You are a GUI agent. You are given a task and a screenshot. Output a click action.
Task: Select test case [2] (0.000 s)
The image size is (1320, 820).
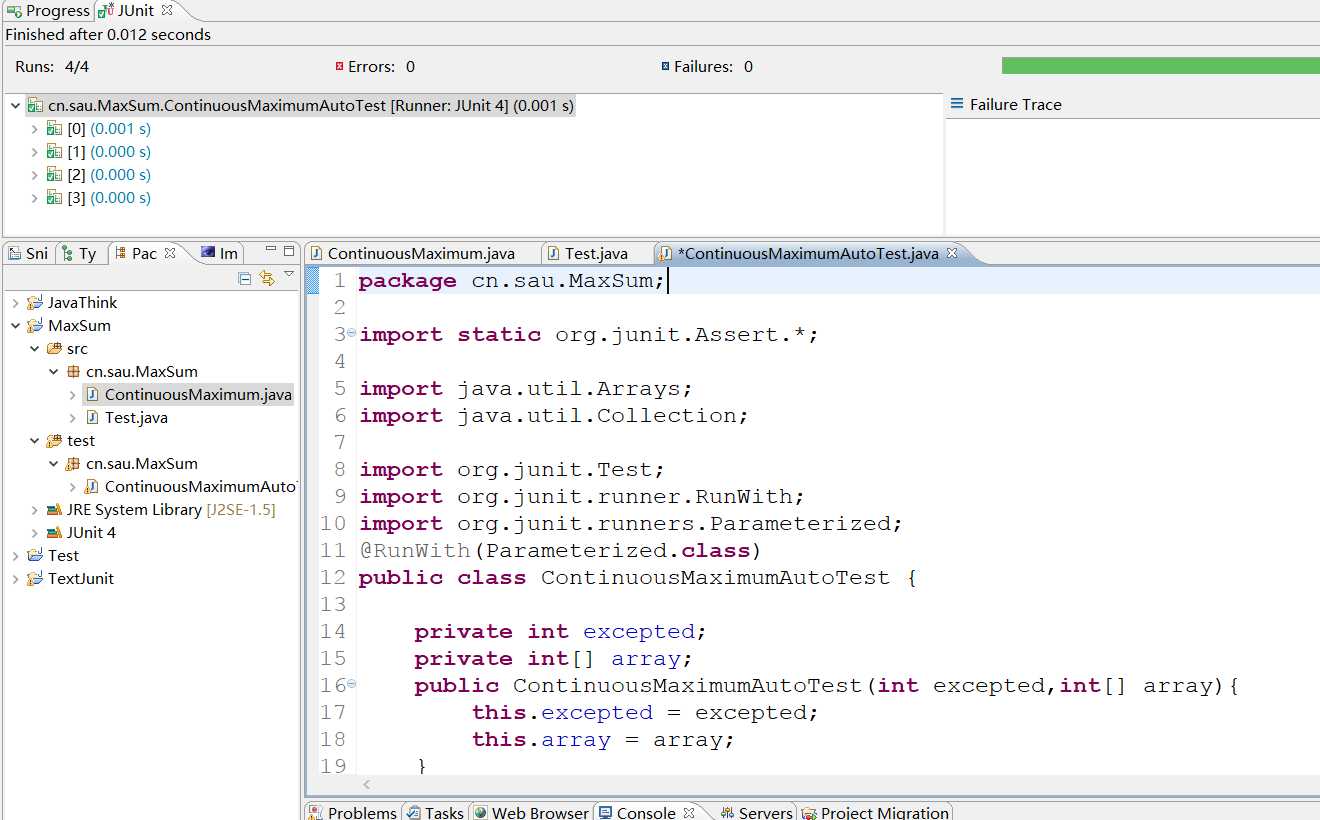(x=99, y=174)
